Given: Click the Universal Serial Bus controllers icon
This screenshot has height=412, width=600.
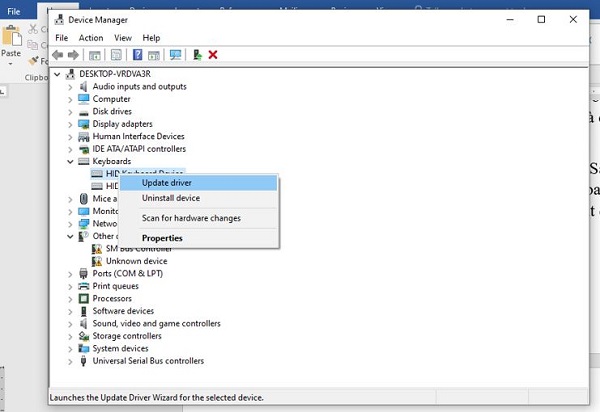Looking at the screenshot, I should (x=83, y=361).
